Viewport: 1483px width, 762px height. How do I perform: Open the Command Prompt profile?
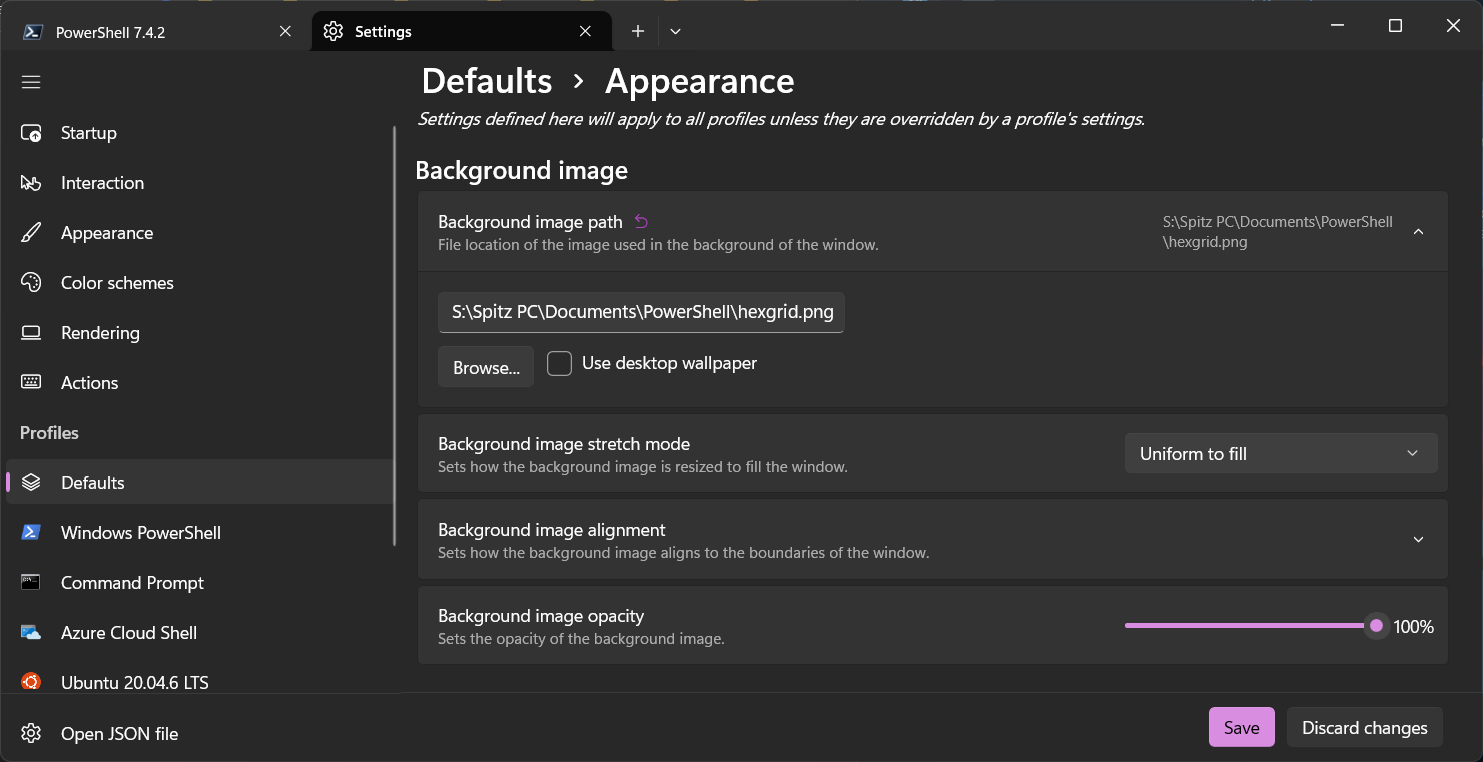click(x=131, y=582)
